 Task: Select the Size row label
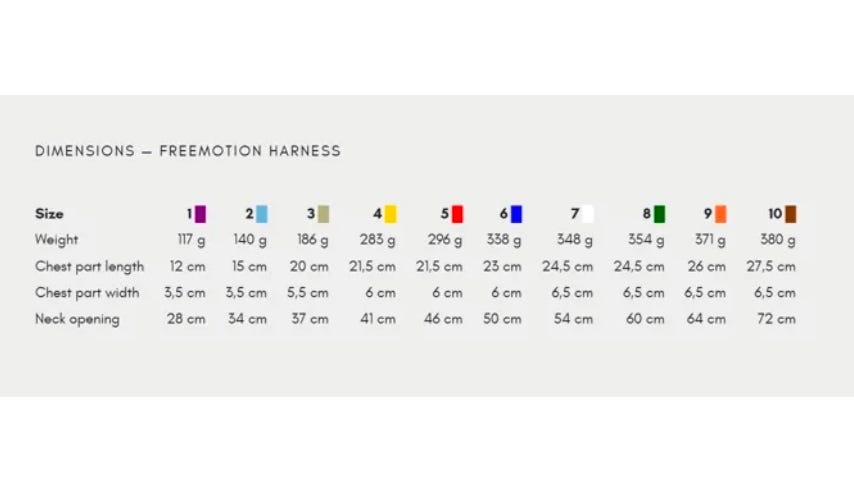coord(49,214)
